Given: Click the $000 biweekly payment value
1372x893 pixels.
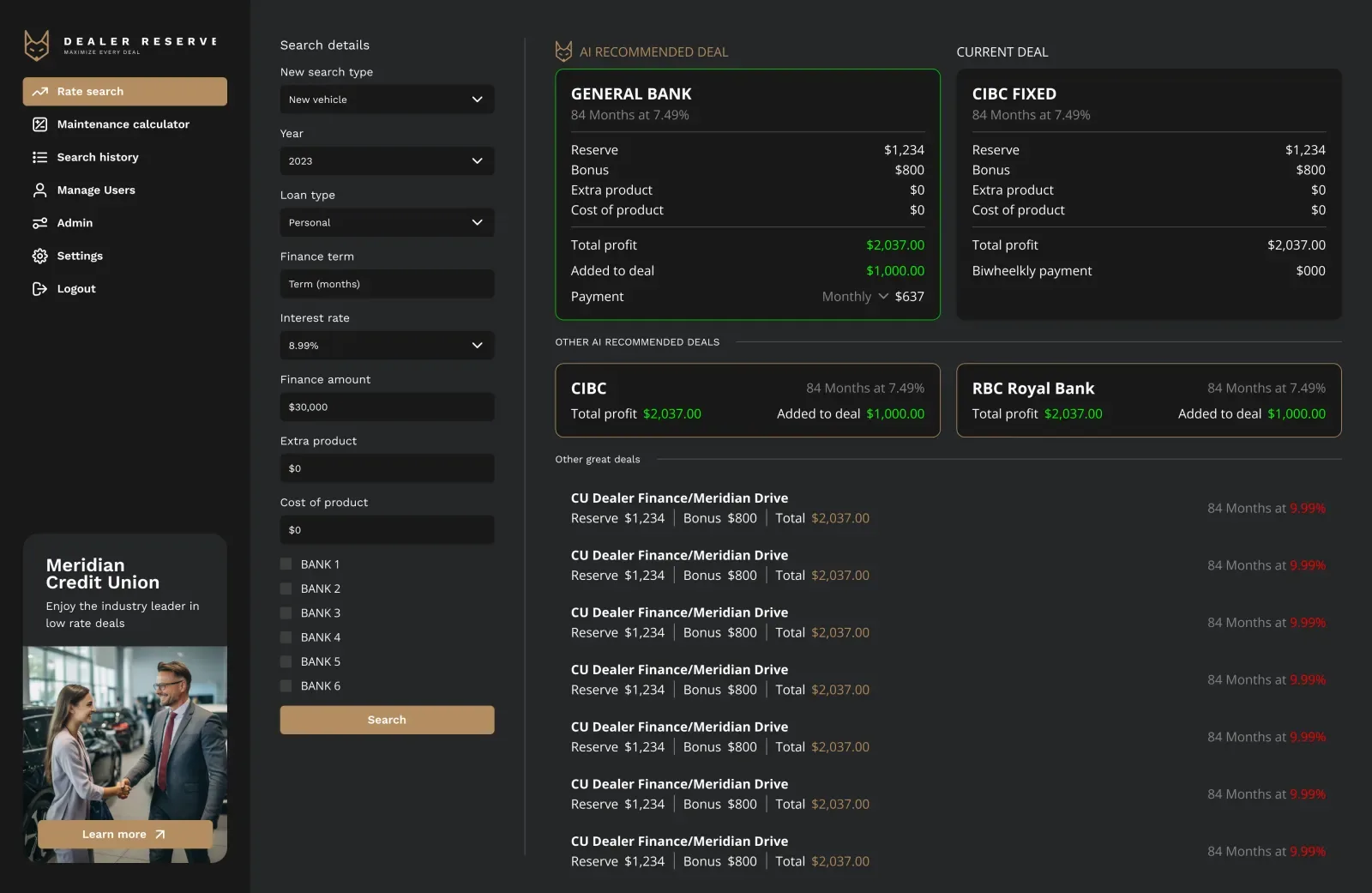Looking at the screenshot, I should coord(1311,271).
